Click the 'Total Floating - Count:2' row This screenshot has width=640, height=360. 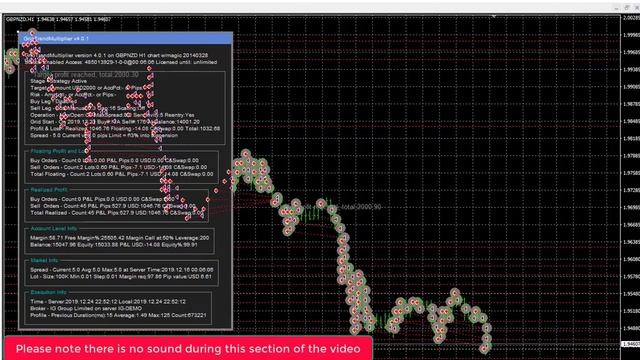(122, 174)
